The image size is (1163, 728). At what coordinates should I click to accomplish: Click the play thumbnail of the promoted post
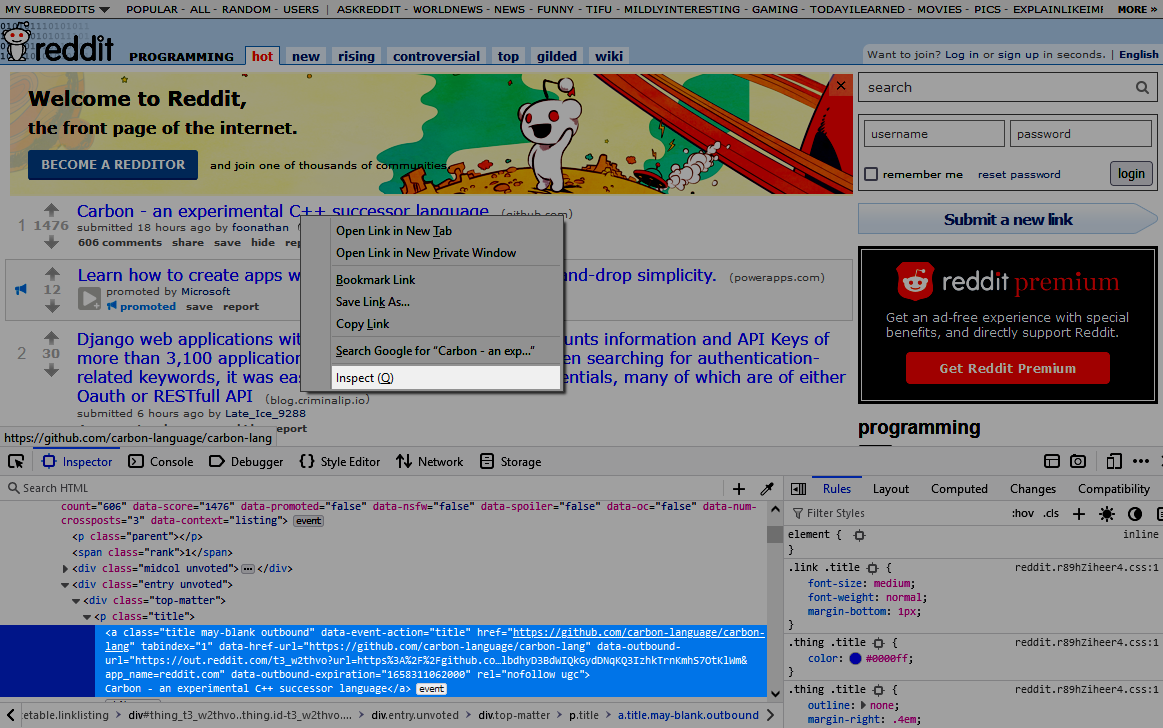tap(89, 299)
